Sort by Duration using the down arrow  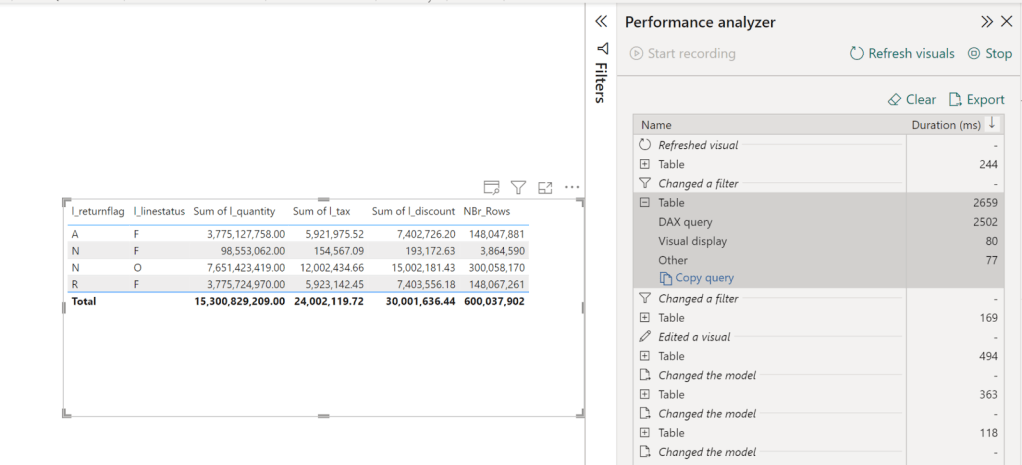(992, 124)
